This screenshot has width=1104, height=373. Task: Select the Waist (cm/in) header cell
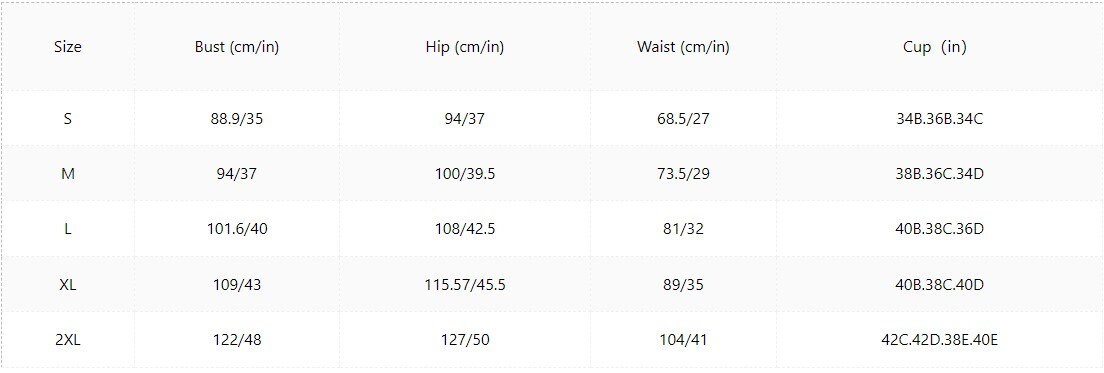683,47
